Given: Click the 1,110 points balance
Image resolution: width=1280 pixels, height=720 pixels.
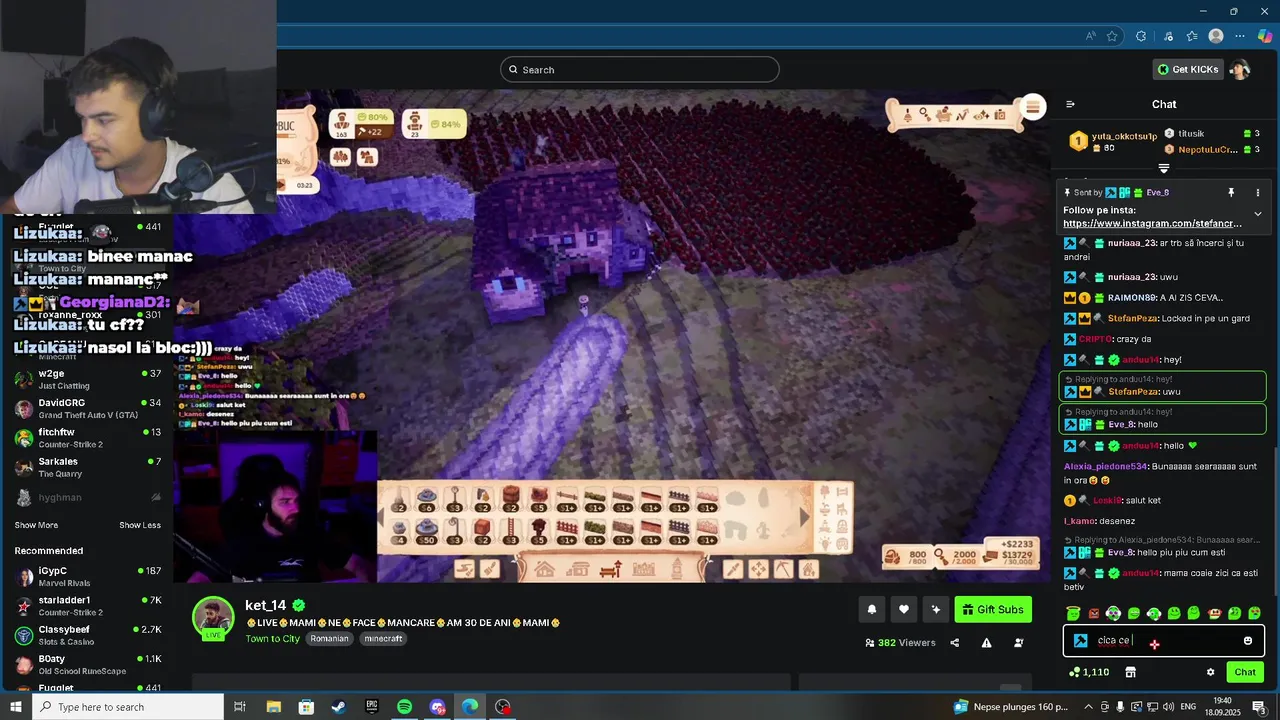Looking at the screenshot, I should (x=1089, y=672).
